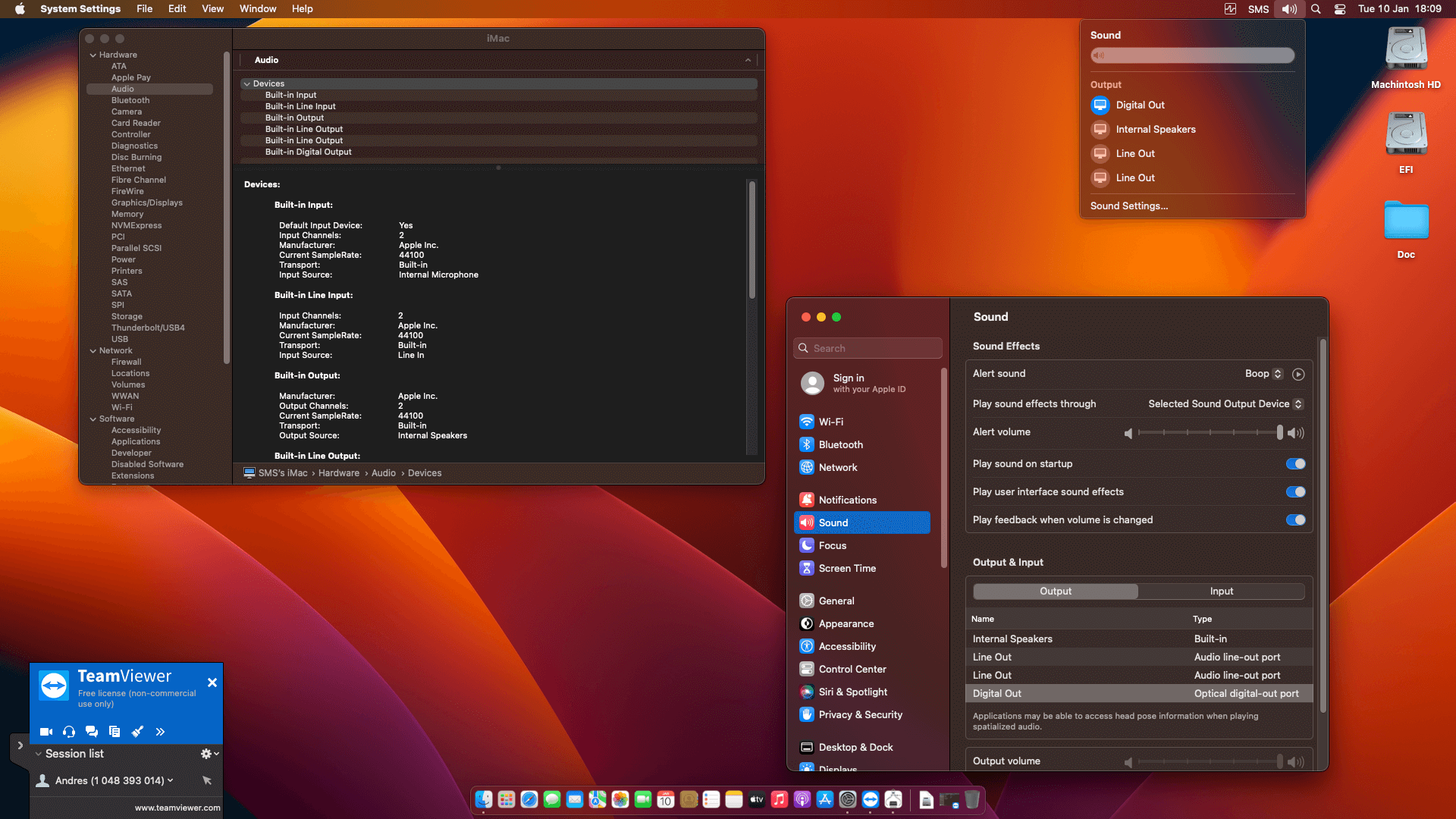Disable Play user interface sound effects

point(1295,492)
